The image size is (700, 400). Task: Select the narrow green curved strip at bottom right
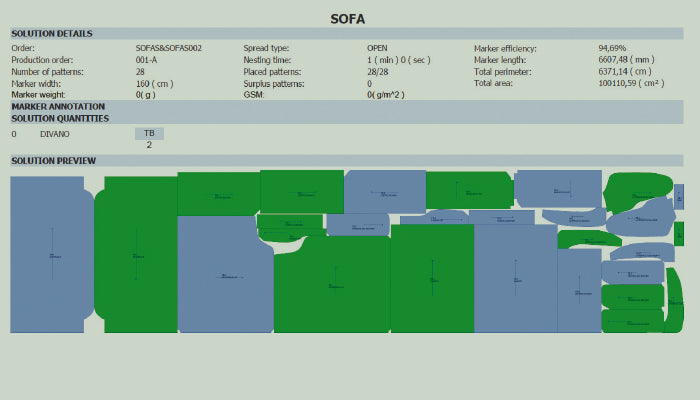[x=674, y=300]
